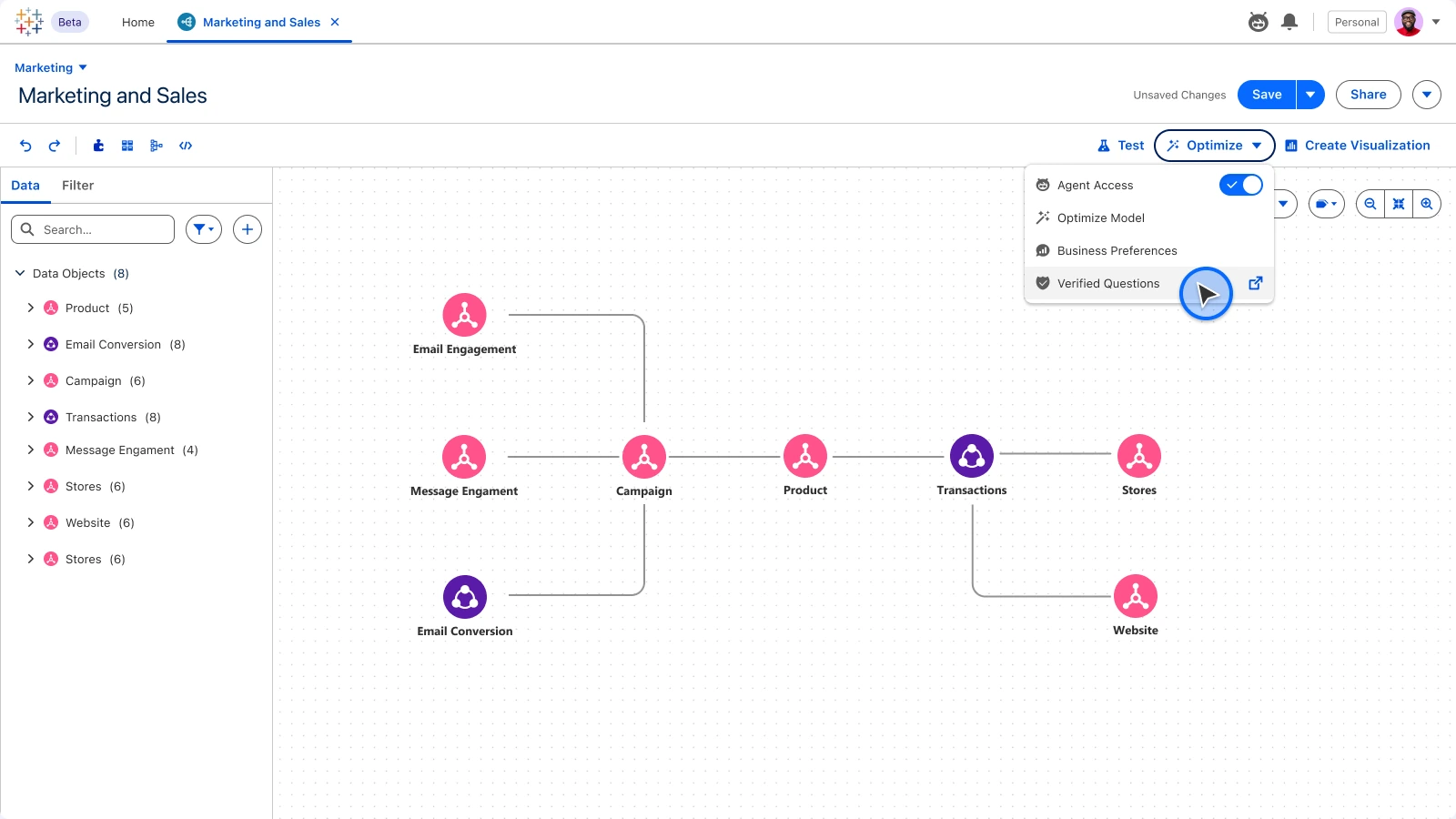Open the Optimize dropdown

click(x=1215, y=146)
